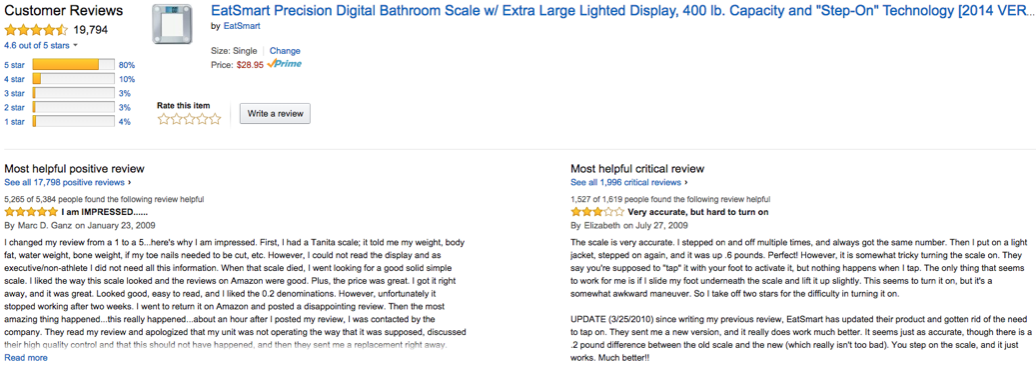
Task: Click the 1 star histogram bar
Action: coord(73,121)
